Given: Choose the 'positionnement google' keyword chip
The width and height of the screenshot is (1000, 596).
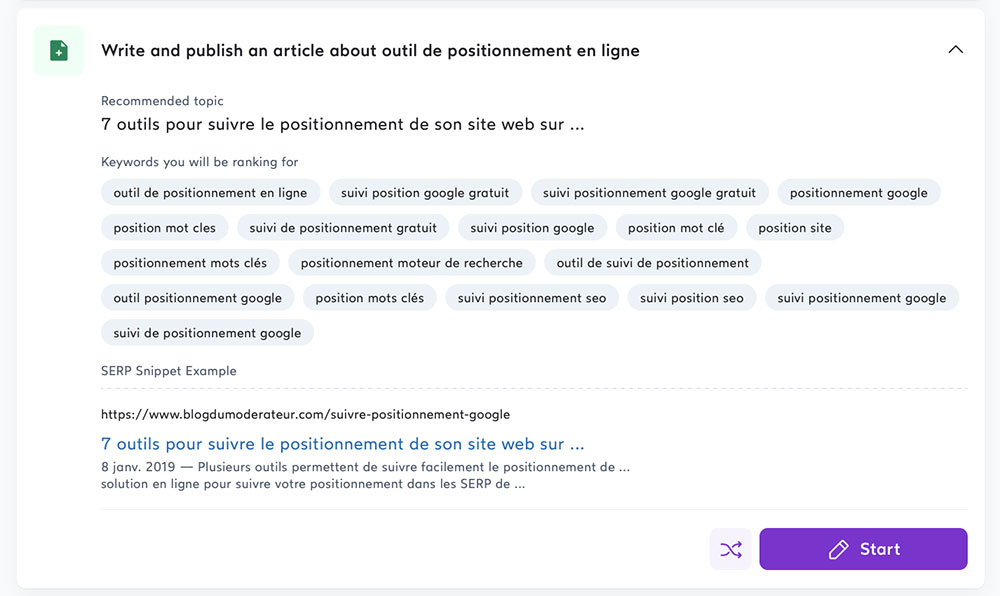Looking at the screenshot, I should (858, 193).
